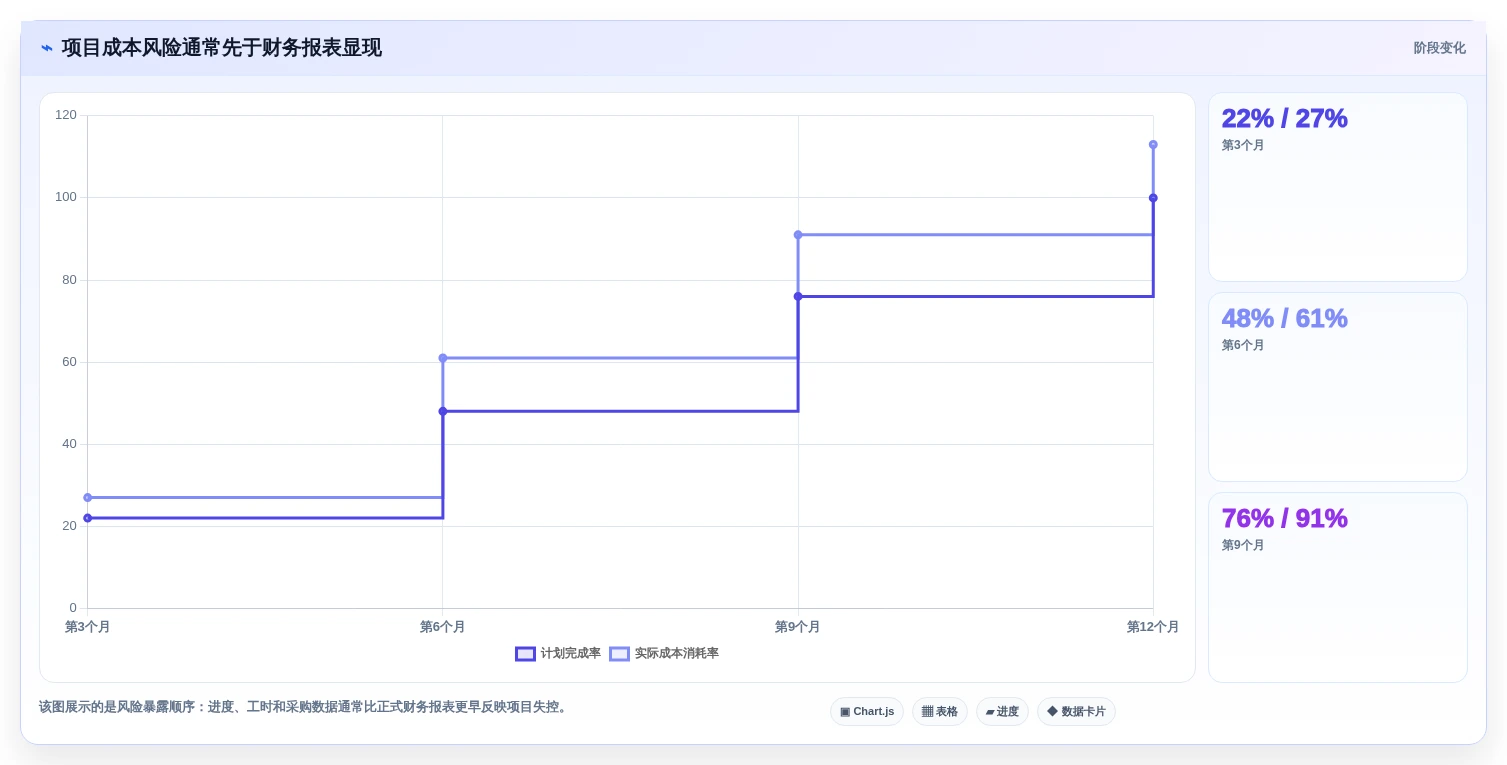
Task: Click the 第9个月 x-axis label
Action: pyautogui.click(x=798, y=627)
